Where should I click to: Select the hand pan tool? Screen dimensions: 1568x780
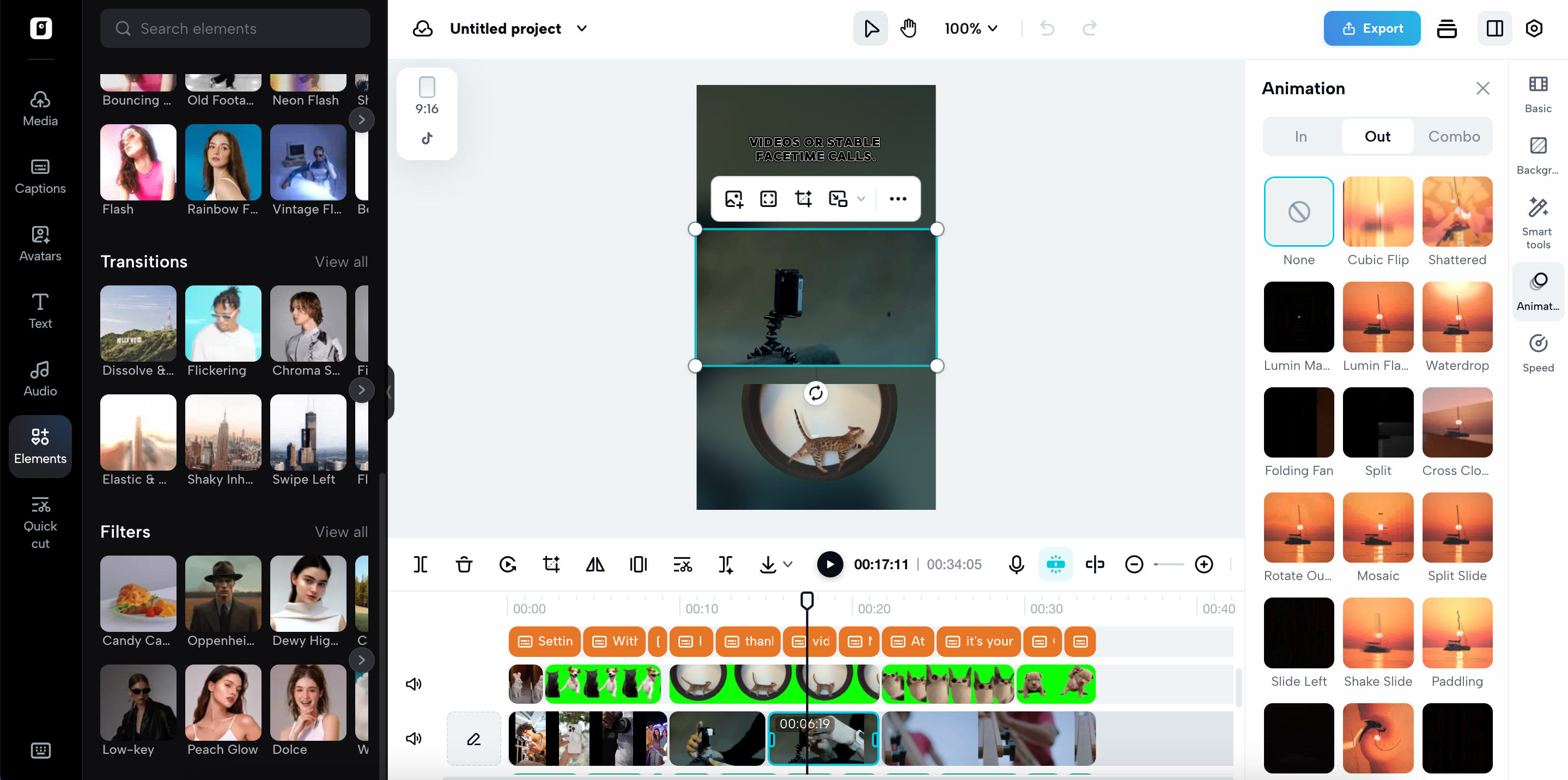point(908,28)
